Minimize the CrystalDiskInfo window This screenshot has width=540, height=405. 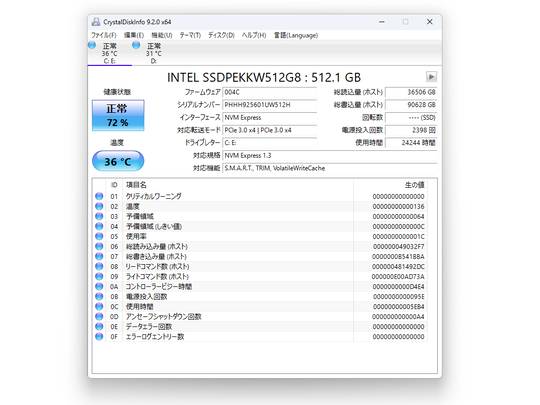click(x=382, y=22)
